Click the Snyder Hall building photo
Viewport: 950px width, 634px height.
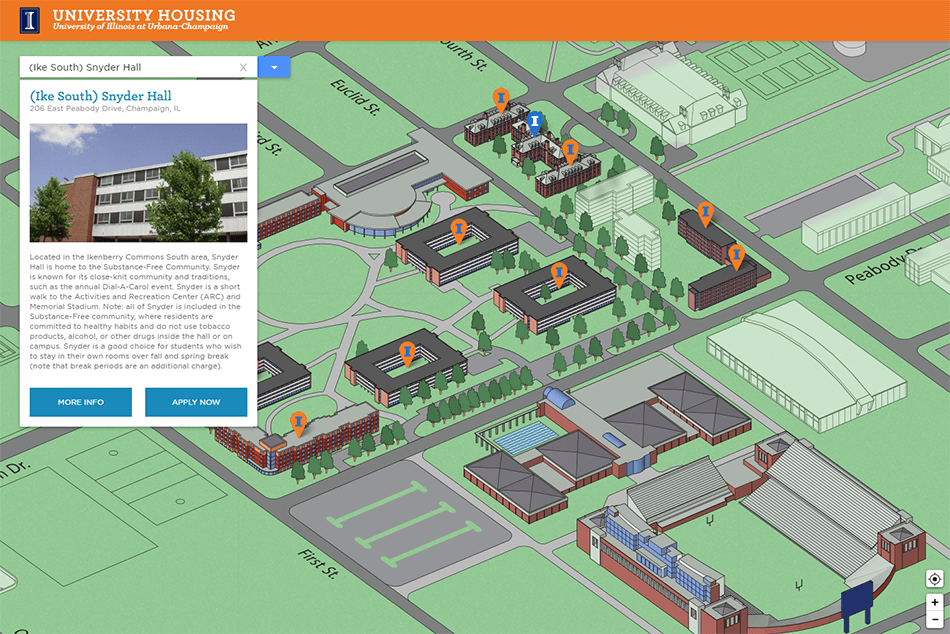pyautogui.click(x=138, y=183)
